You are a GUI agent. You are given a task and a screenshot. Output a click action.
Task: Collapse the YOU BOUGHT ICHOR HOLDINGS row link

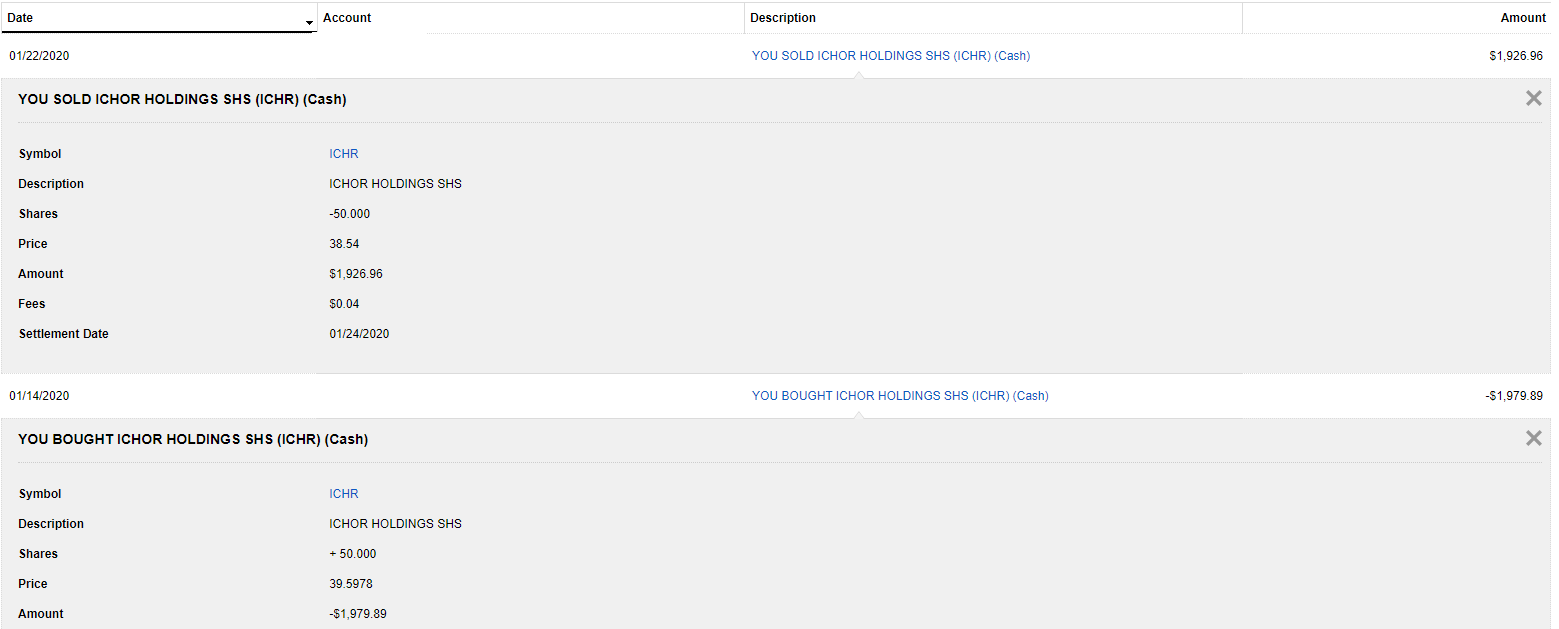(x=900, y=396)
